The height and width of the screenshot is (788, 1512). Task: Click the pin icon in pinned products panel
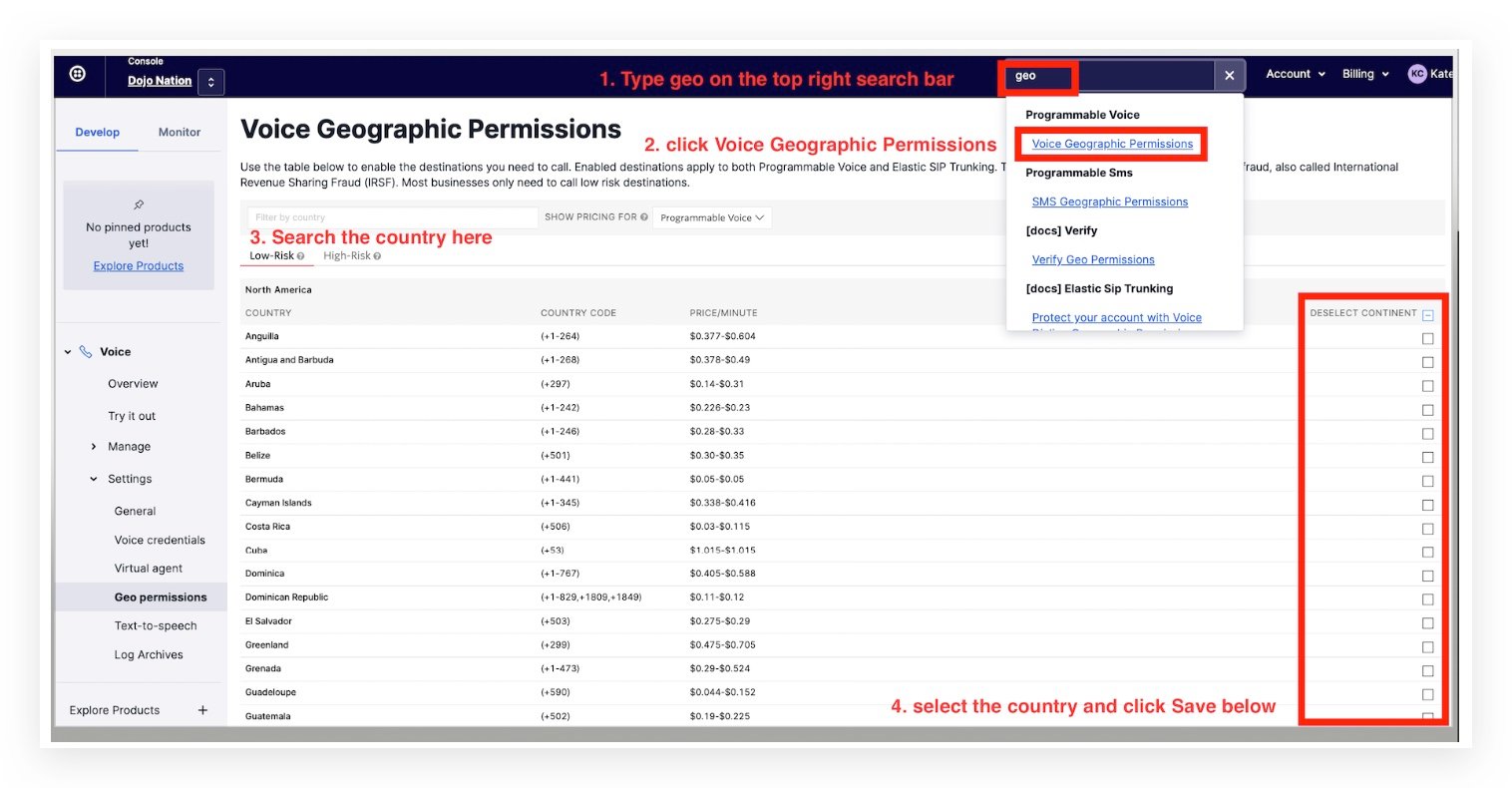coord(139,204)
